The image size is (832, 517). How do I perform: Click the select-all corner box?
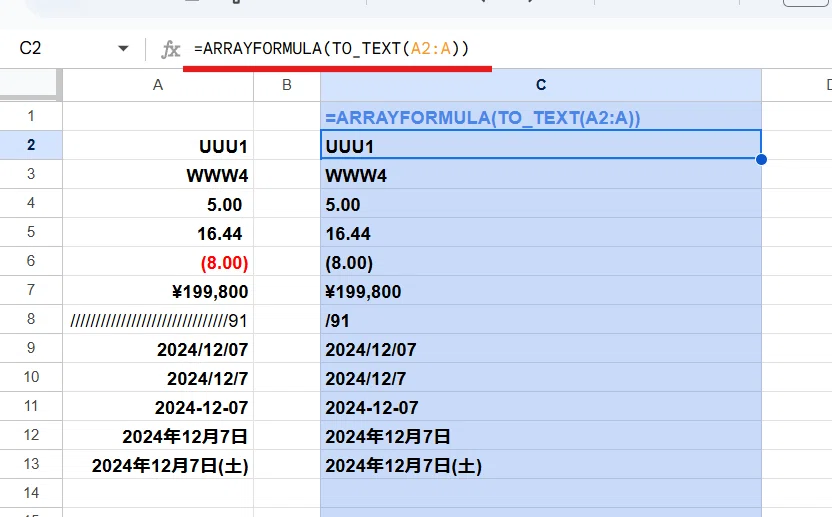point(29,84)
